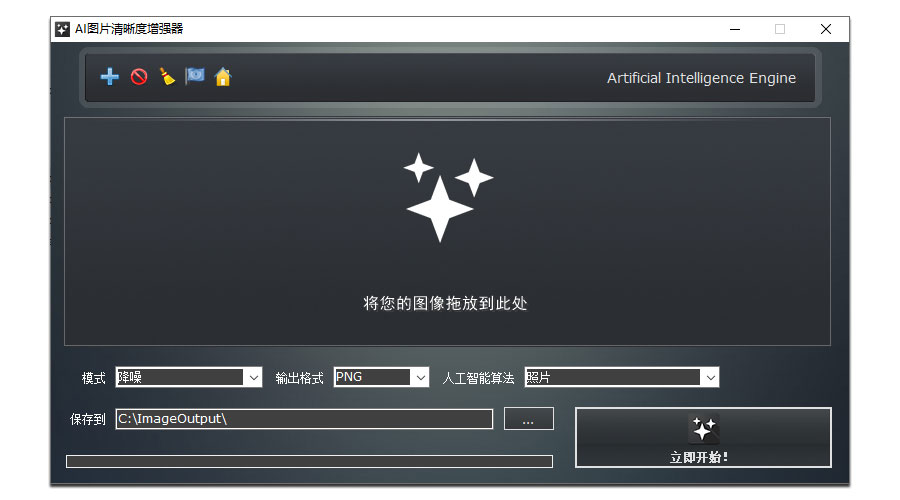900x500 pixels.
Task: Click the sparkle icon in drop area
Action: click(x=448, y=197)
